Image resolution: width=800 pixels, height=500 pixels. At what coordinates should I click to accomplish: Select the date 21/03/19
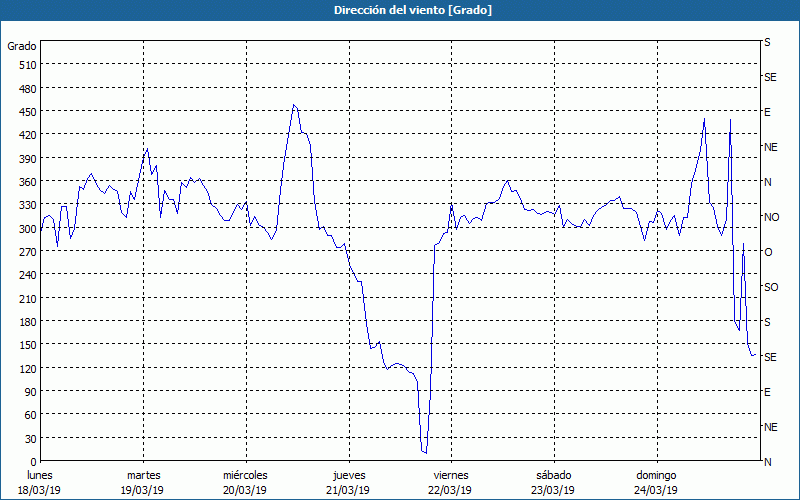point(348,490)
